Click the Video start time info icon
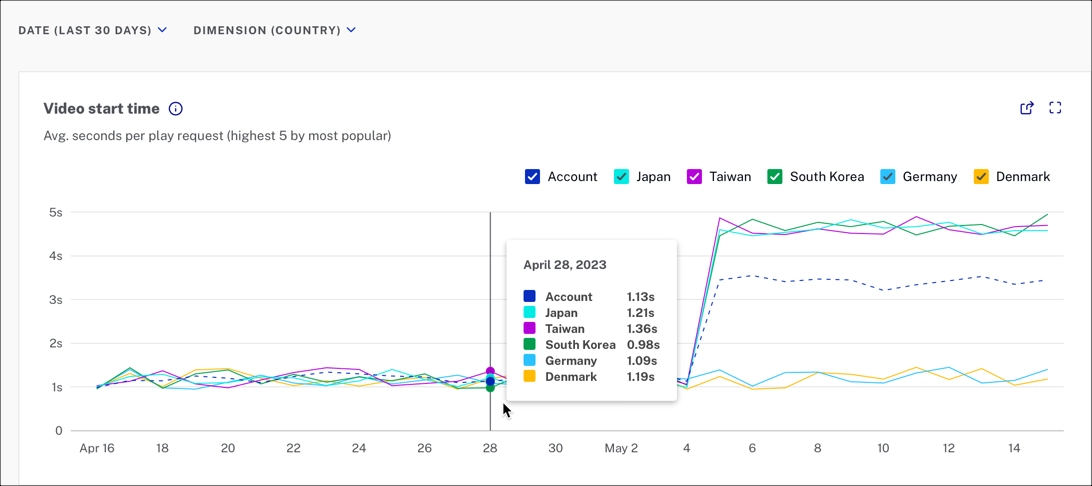Screen dimensions: 1092x486 (x=176, y=109)
